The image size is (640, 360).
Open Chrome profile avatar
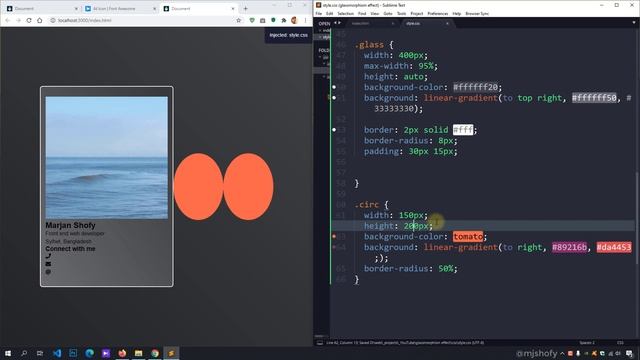[x=294, y=20]
